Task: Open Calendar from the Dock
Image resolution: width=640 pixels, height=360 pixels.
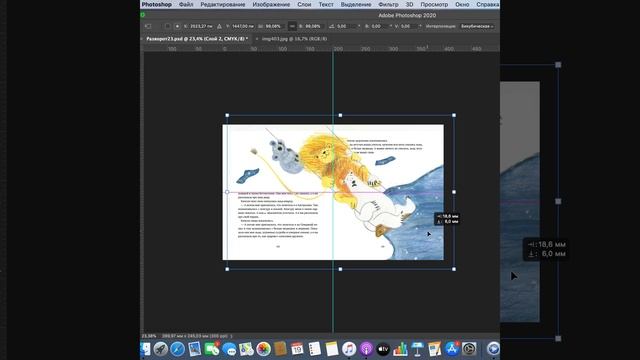Action: pos(298,349)
